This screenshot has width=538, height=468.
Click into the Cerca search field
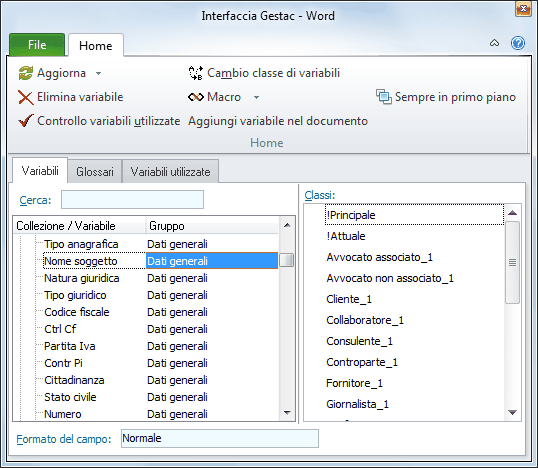click(132, 200)
